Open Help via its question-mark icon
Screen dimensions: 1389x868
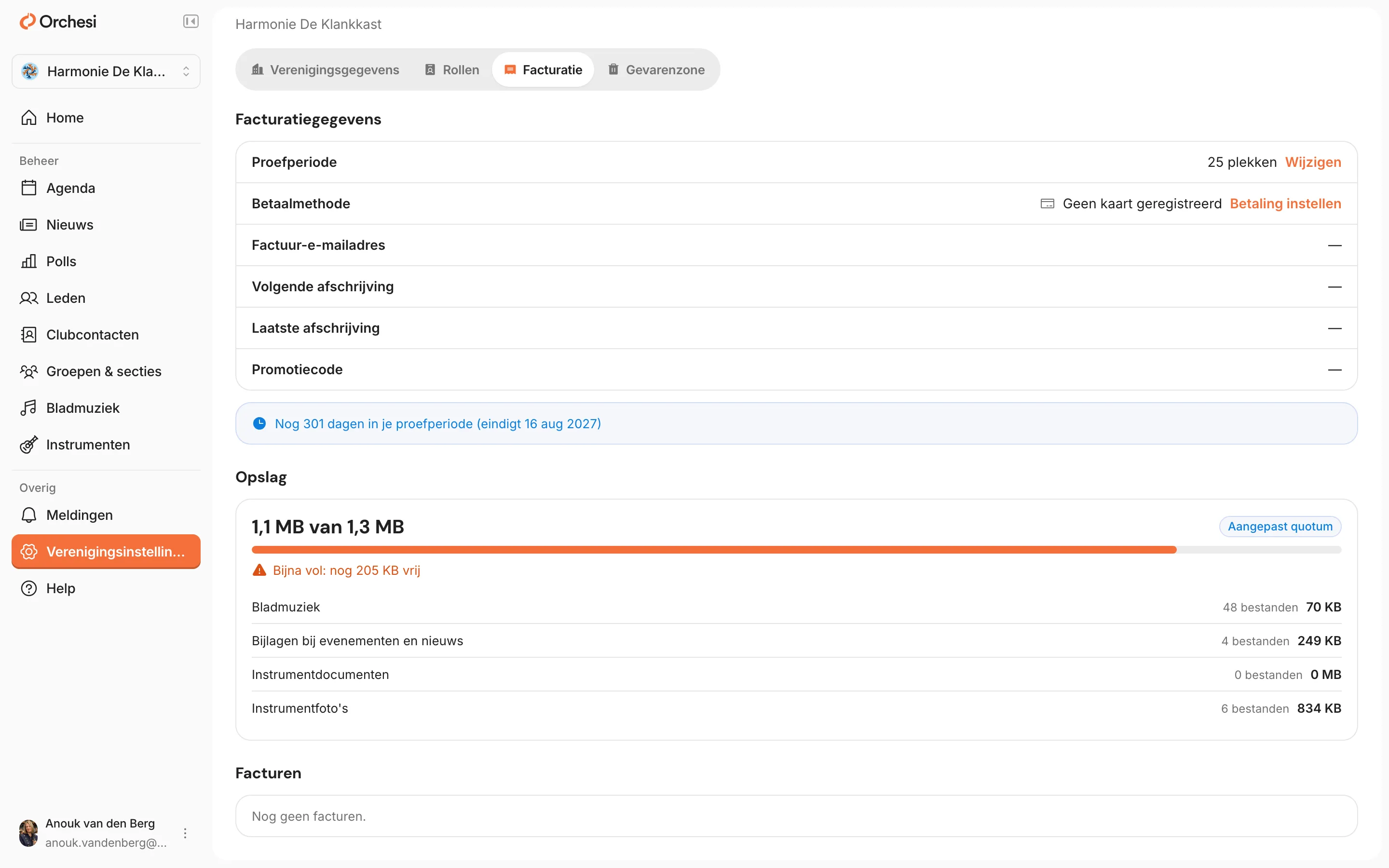[x=29, y=588]
